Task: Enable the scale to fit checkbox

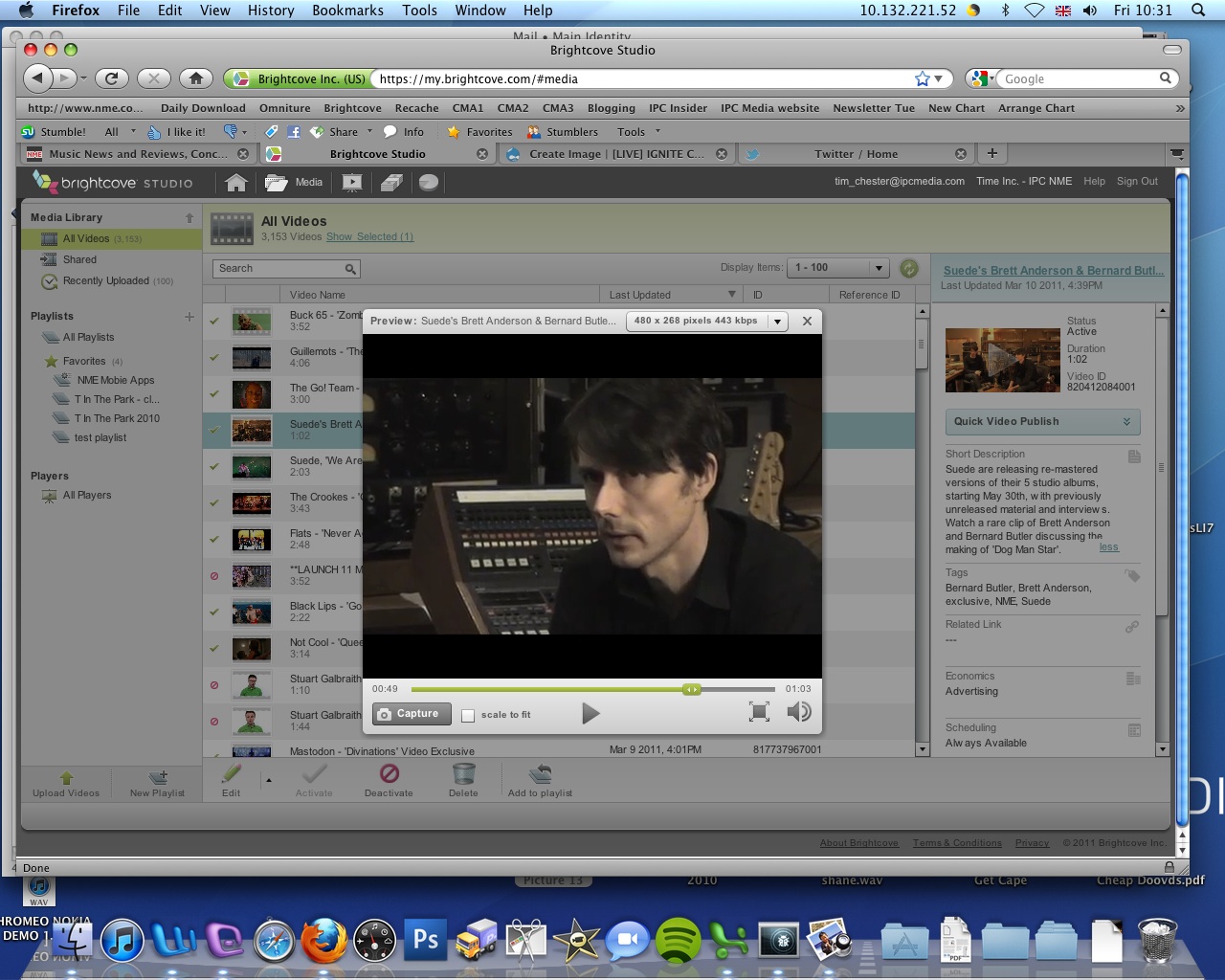Action: pyautogui.click(x=468, y=715)
